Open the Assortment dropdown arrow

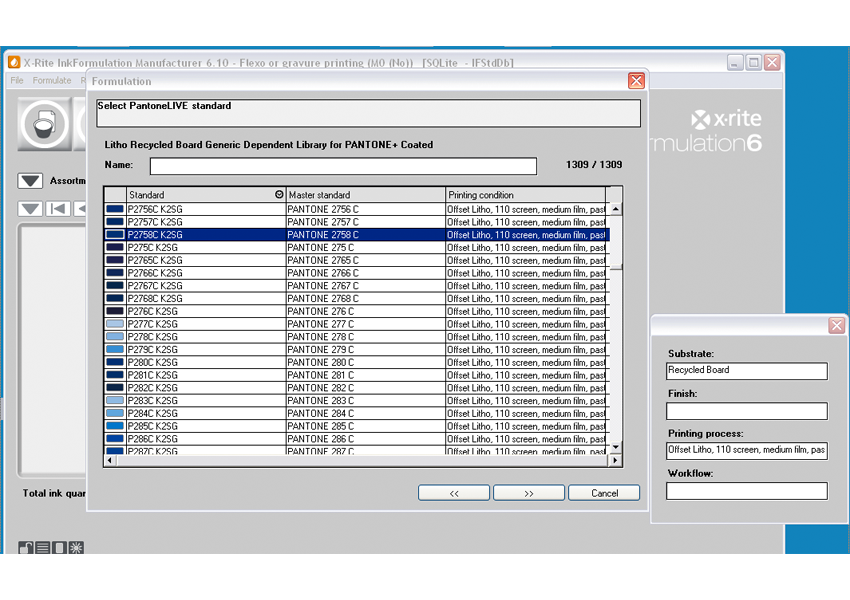[x=30, y=181]
